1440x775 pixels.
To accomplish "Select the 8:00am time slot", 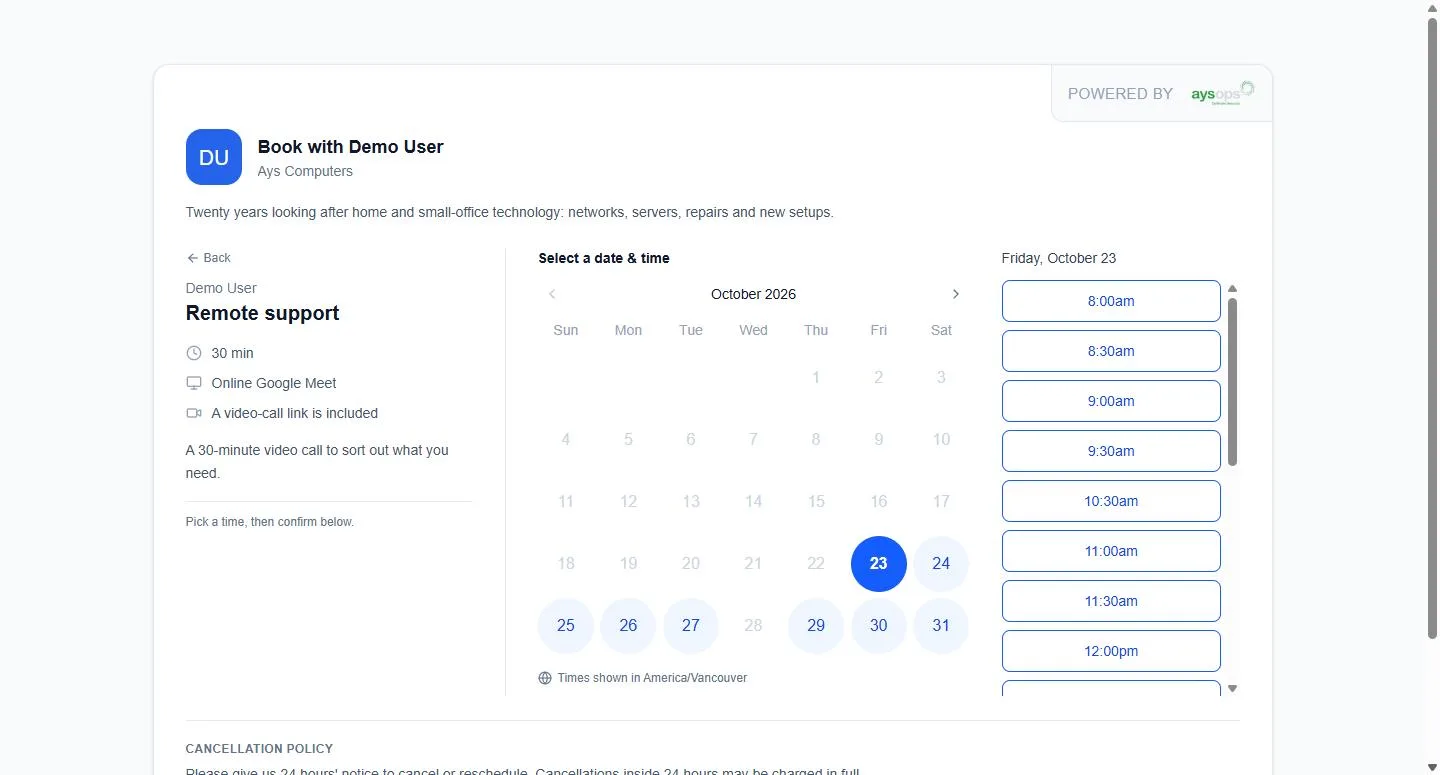I will (x=1111, y=301).
